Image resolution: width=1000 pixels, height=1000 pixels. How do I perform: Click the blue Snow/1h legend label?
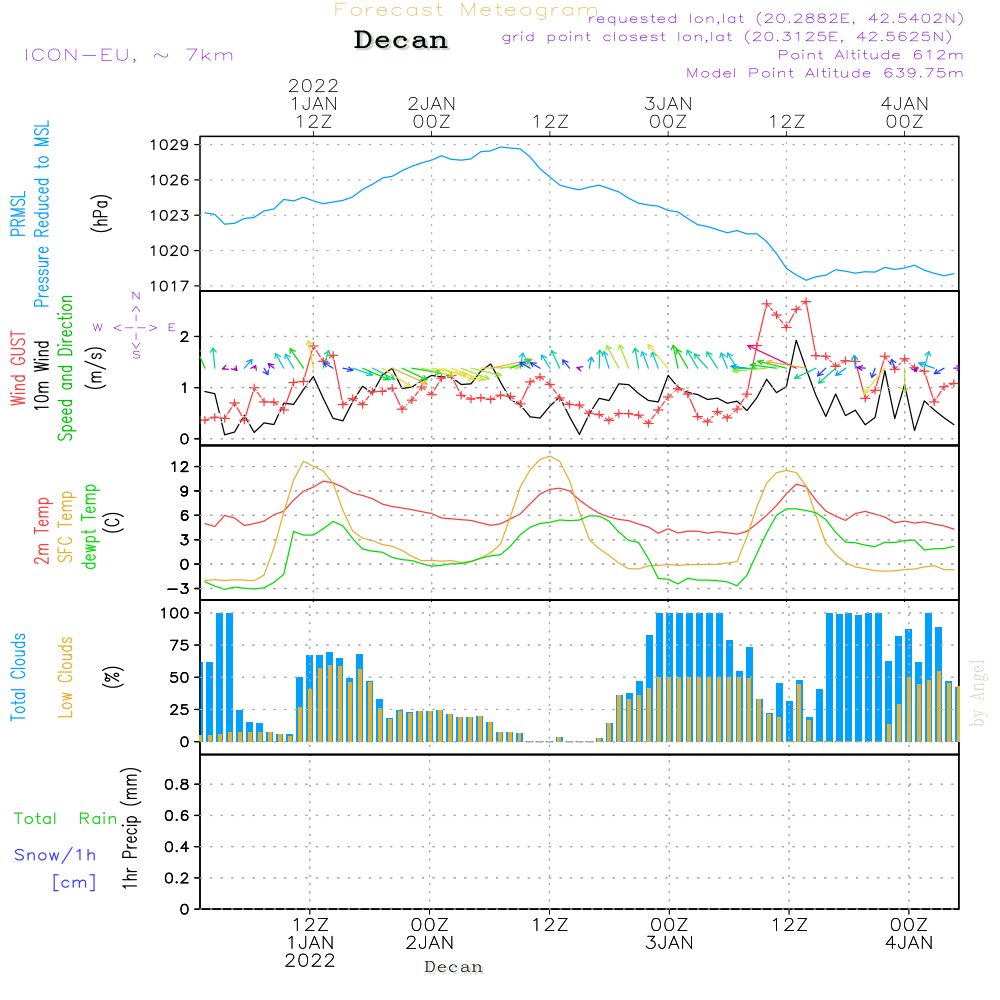[55, 855]
